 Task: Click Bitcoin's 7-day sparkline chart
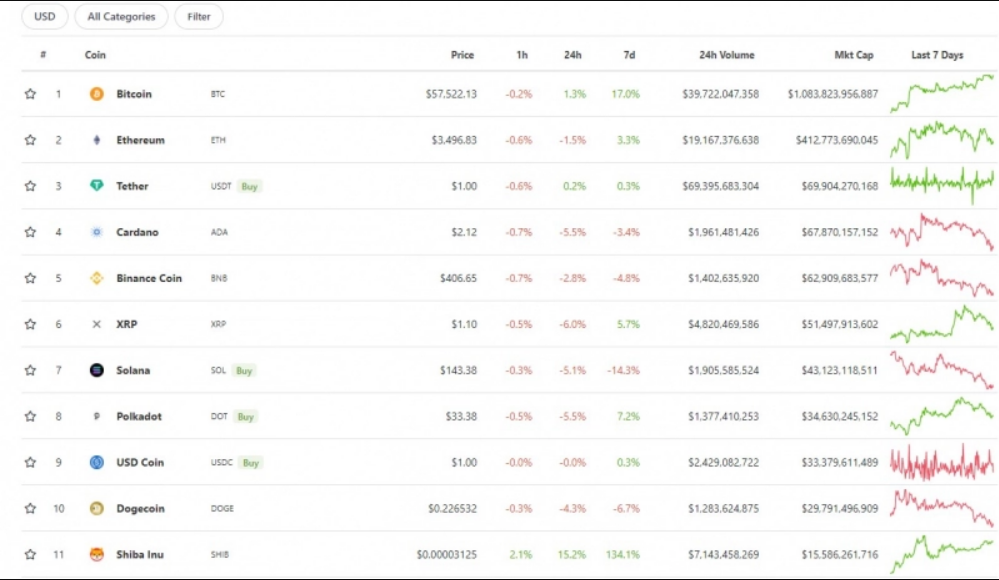942,94
